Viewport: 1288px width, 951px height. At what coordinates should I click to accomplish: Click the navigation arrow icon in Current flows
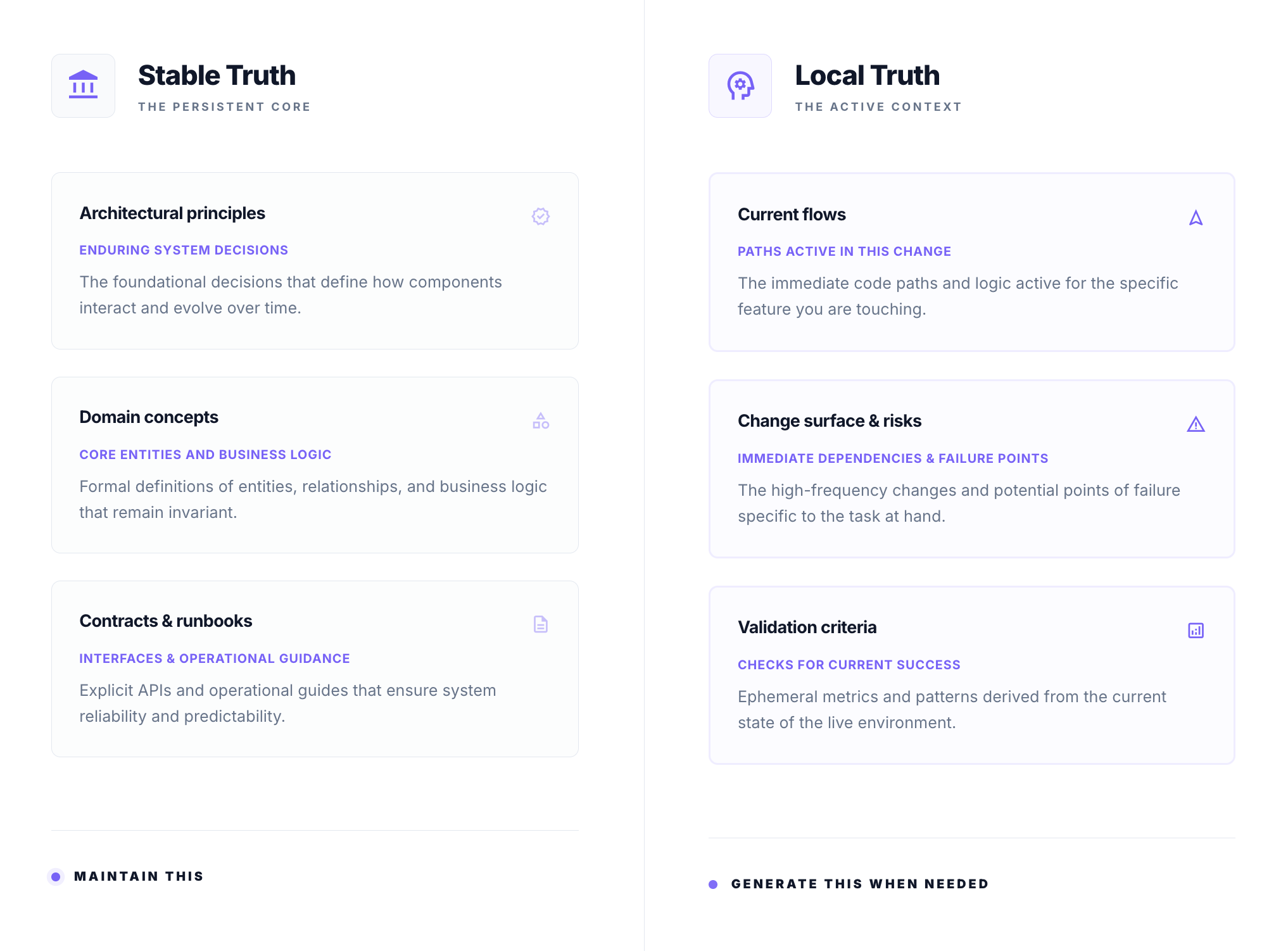1196,218
